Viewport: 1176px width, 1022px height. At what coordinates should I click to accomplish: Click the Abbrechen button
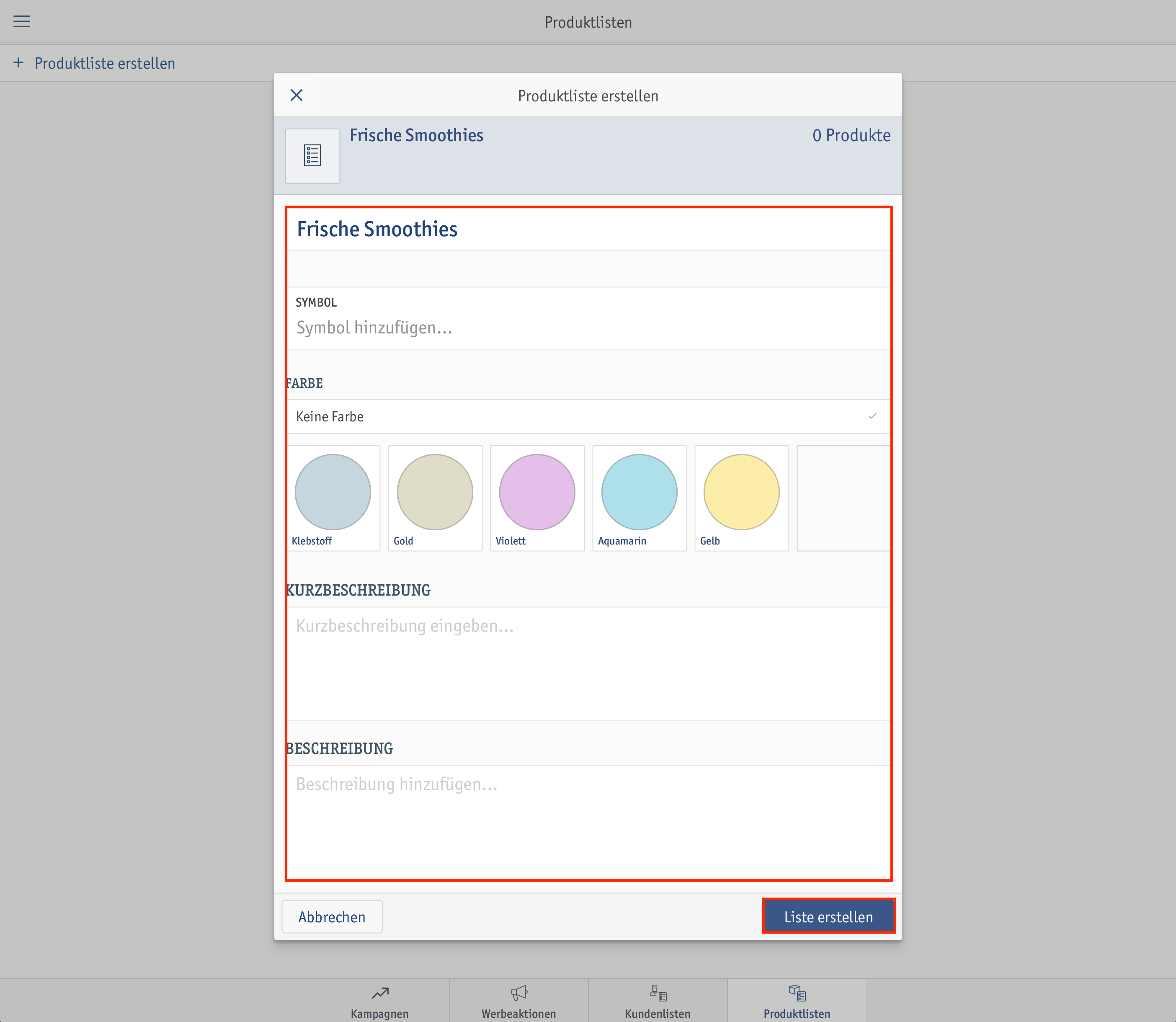332,916
